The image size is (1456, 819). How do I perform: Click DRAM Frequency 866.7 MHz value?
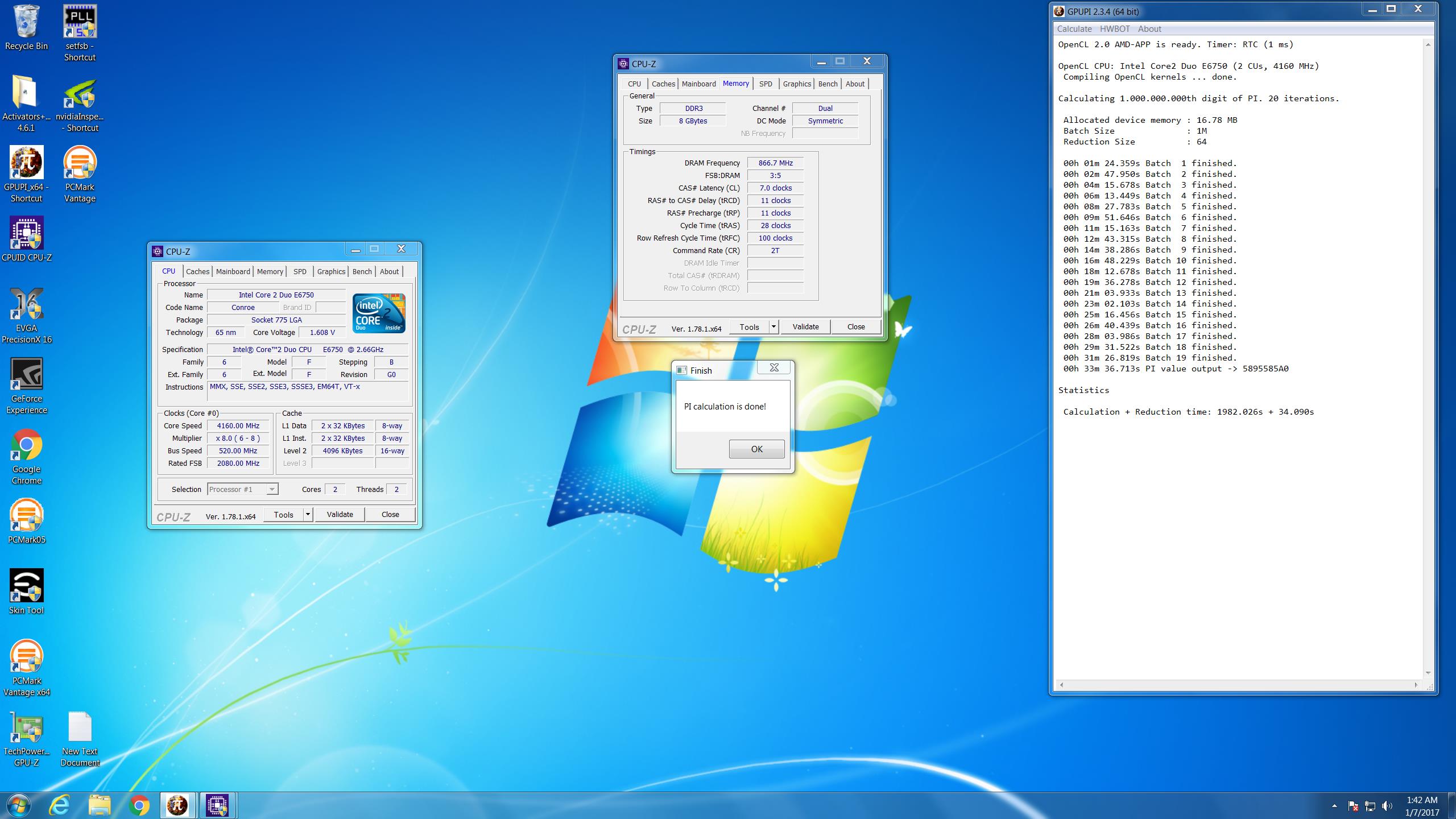click(775, 163)
